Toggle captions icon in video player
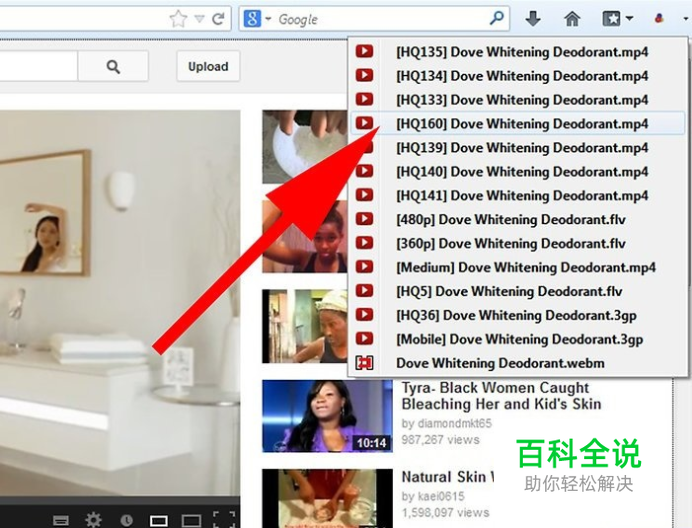The image size is (692, 528). click(60, 520)
